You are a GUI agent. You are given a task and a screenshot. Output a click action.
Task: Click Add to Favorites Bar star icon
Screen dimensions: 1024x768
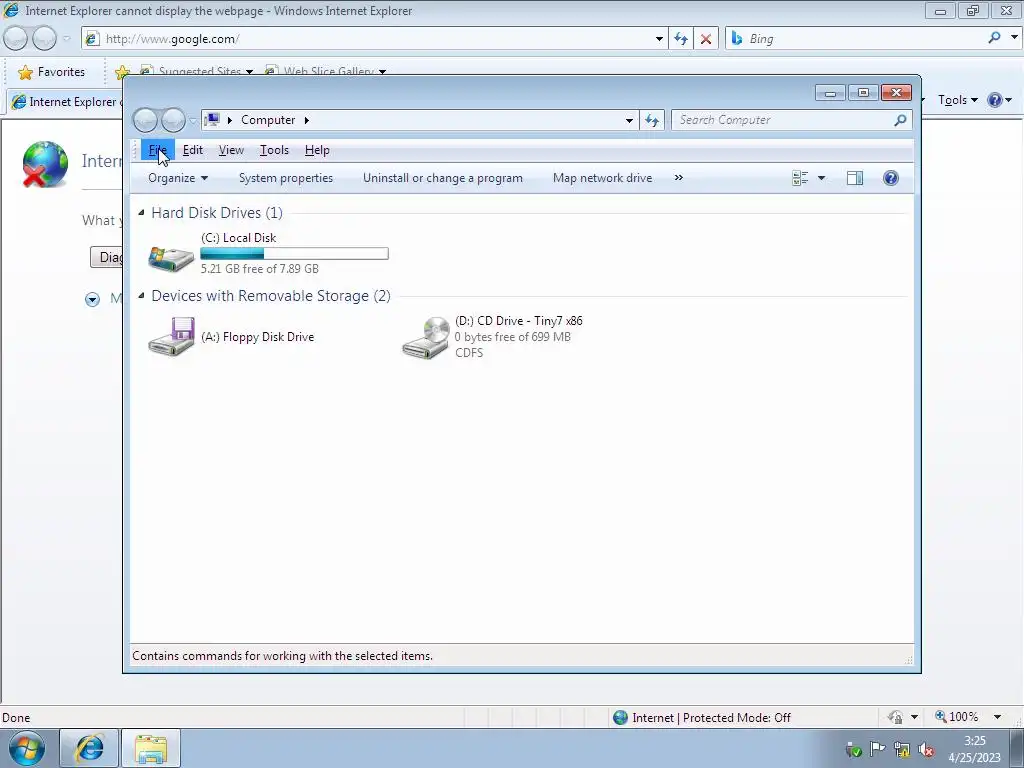tap(121, 72)
